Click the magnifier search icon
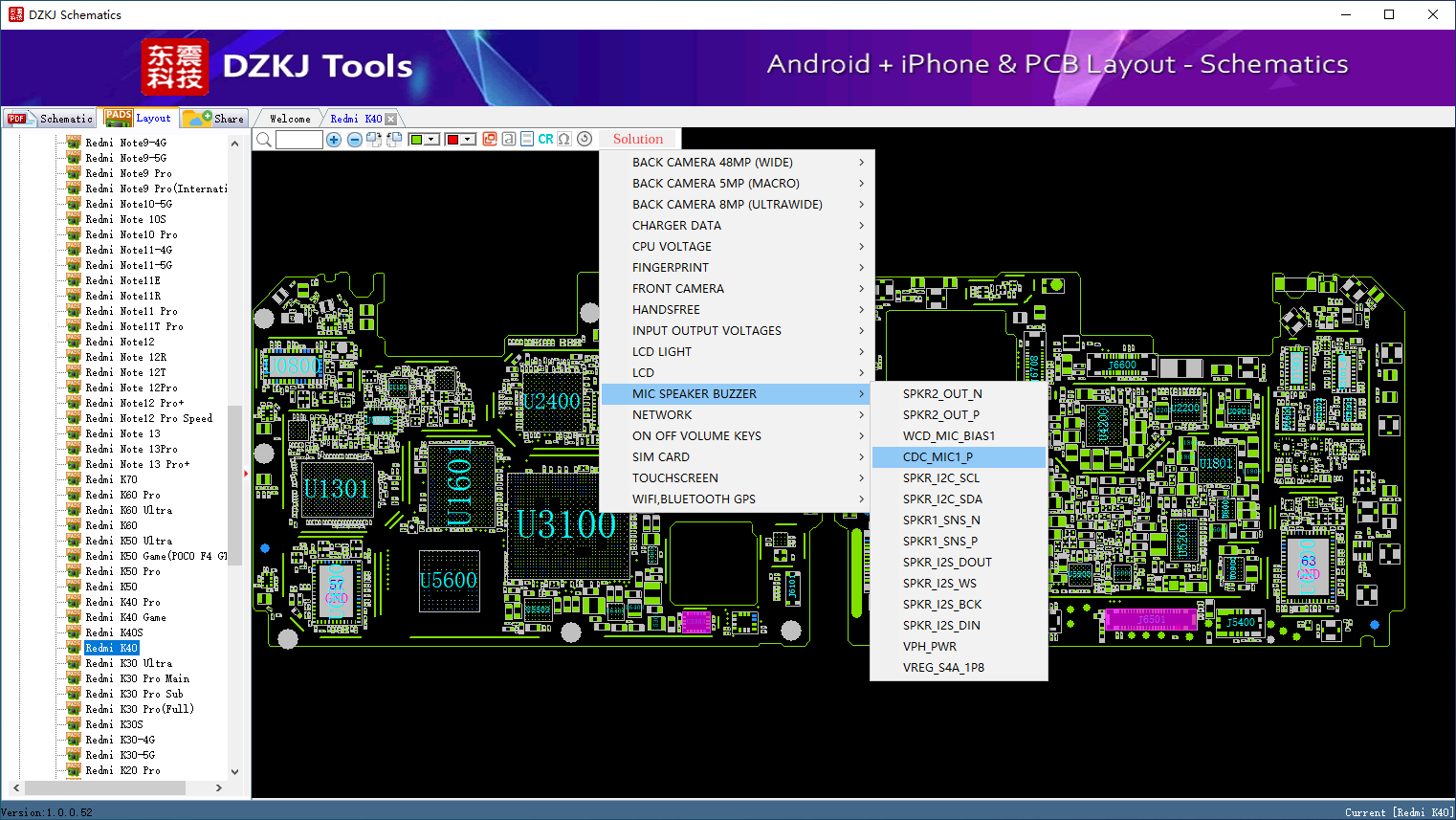Screen dimensions: 1456x820 (x=264, y=140)
